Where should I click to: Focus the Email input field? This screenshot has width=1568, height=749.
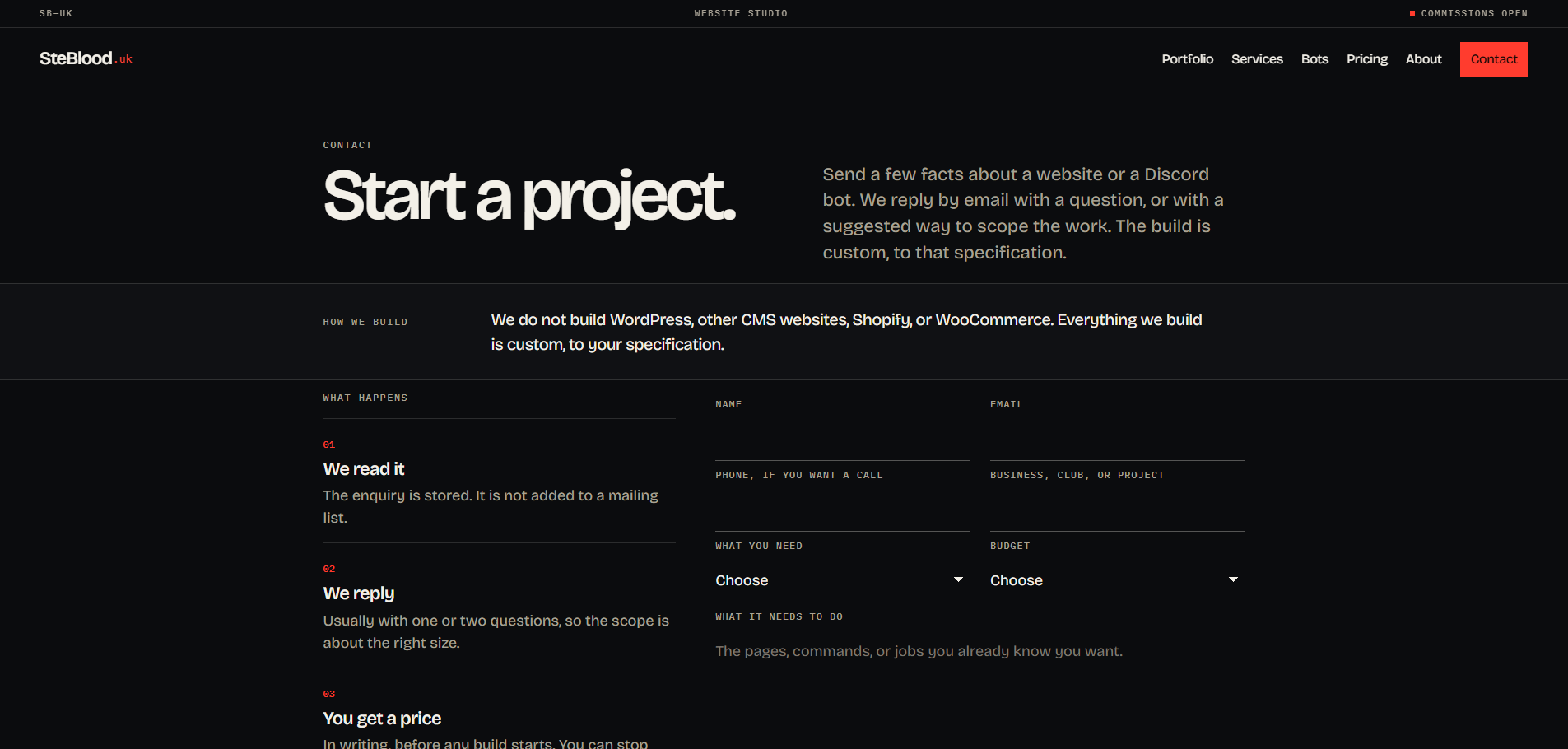tap(1118, 439)
